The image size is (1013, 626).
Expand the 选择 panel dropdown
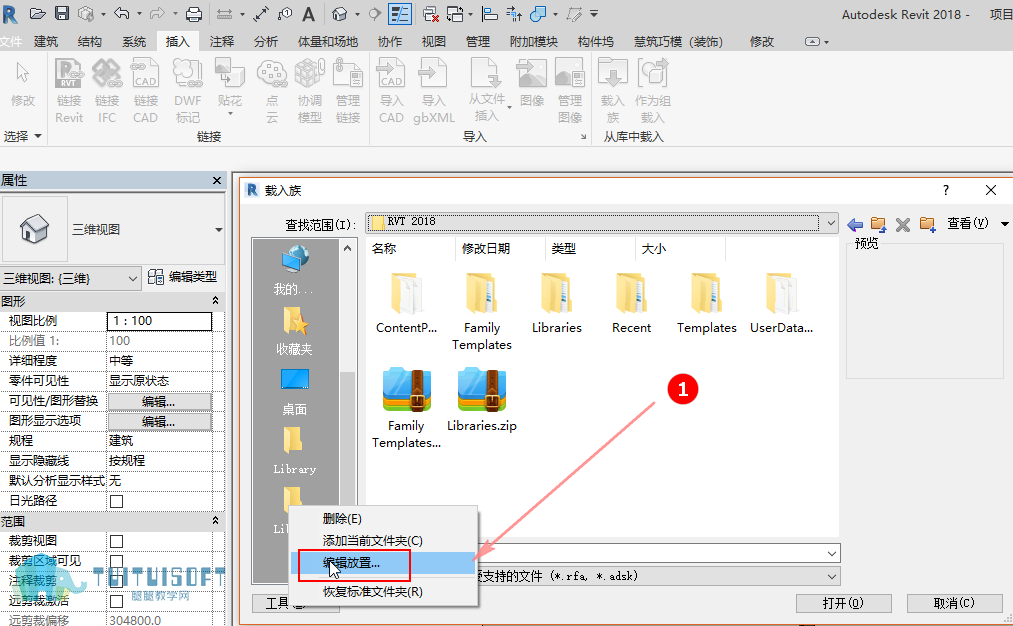(23, 136)
